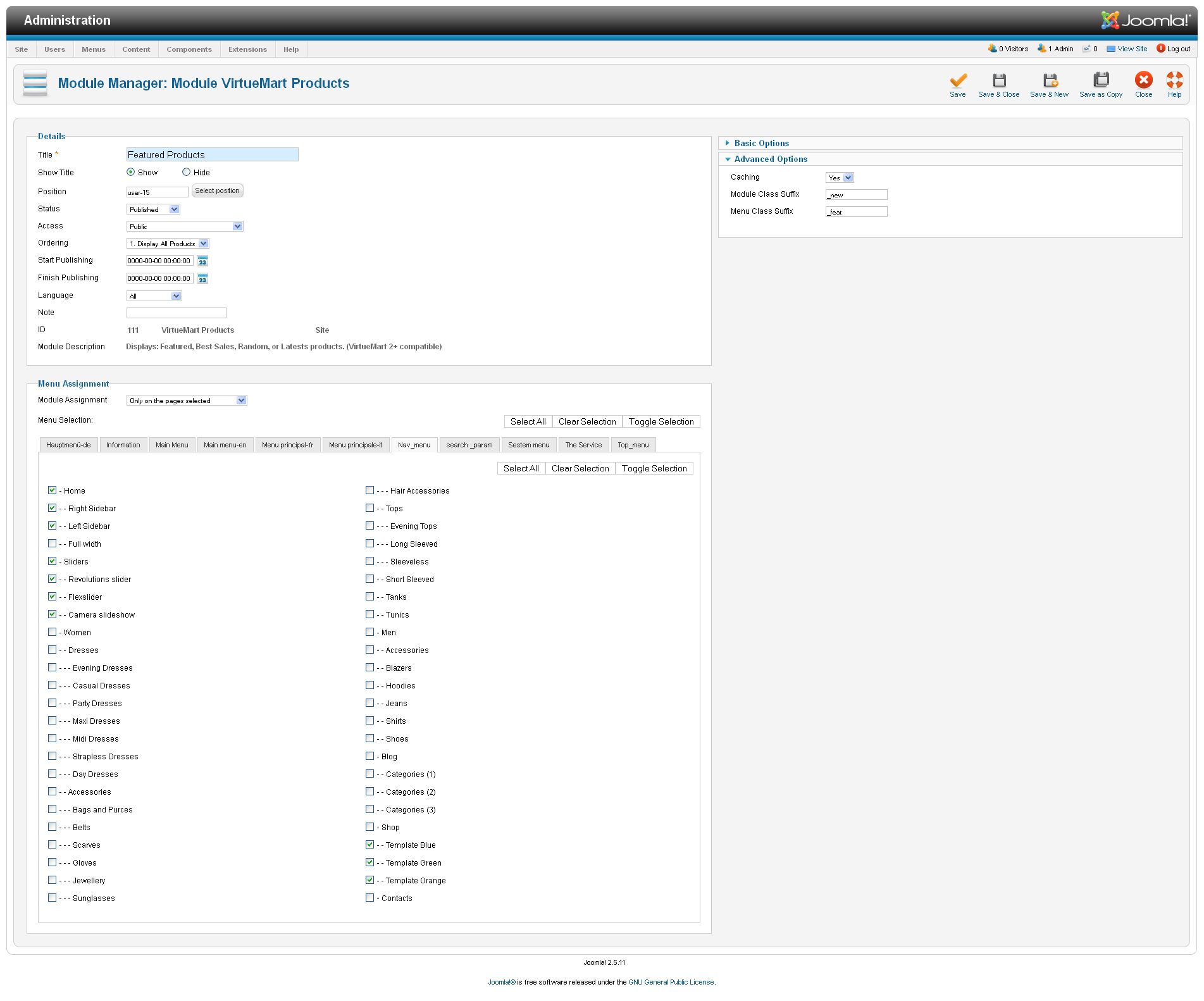Select the Hide radio for Show Title
The width and height of the screenshot is (1204, 1001).
186,172
